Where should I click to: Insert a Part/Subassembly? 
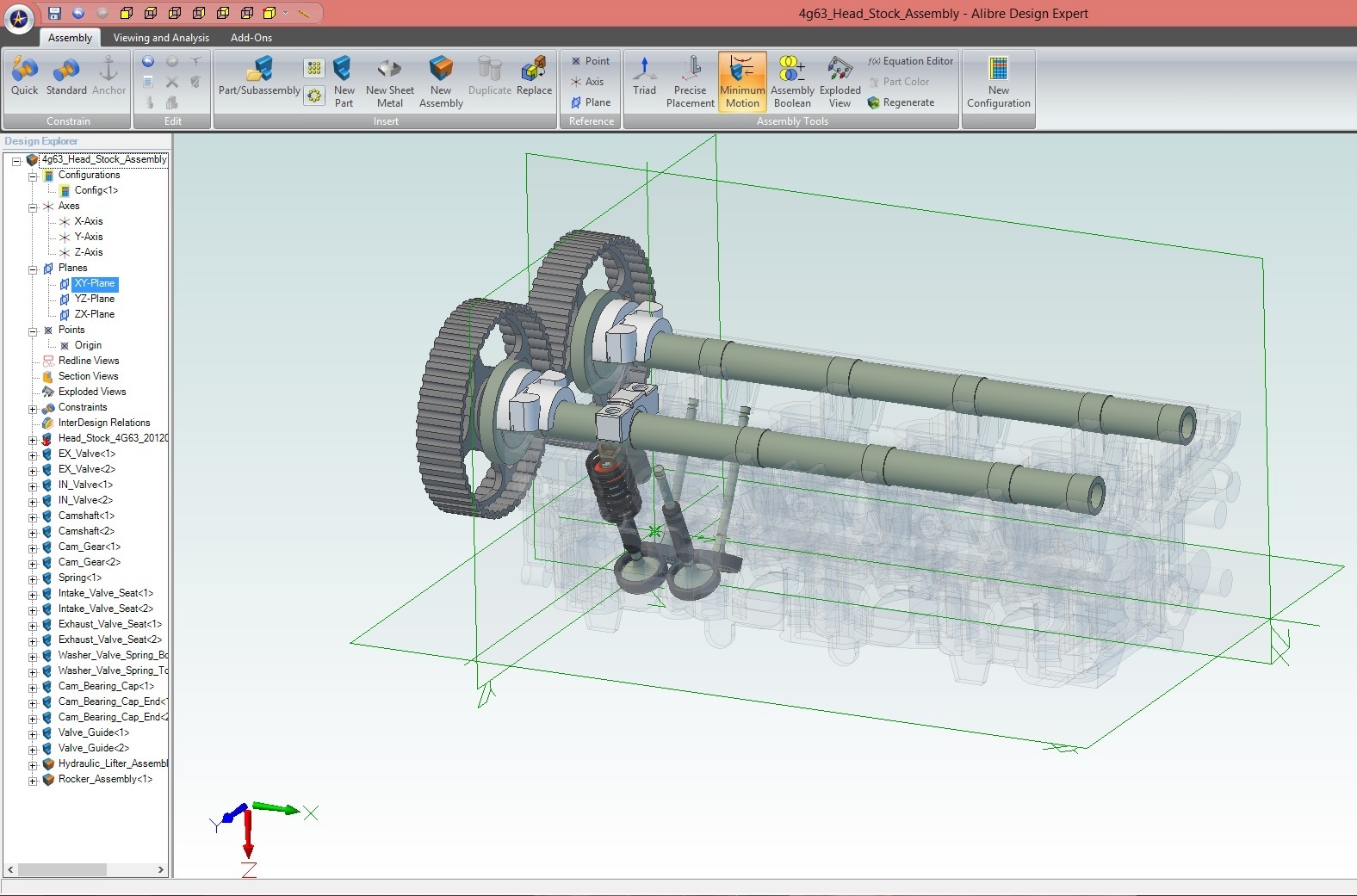click(x=259, y=77)
